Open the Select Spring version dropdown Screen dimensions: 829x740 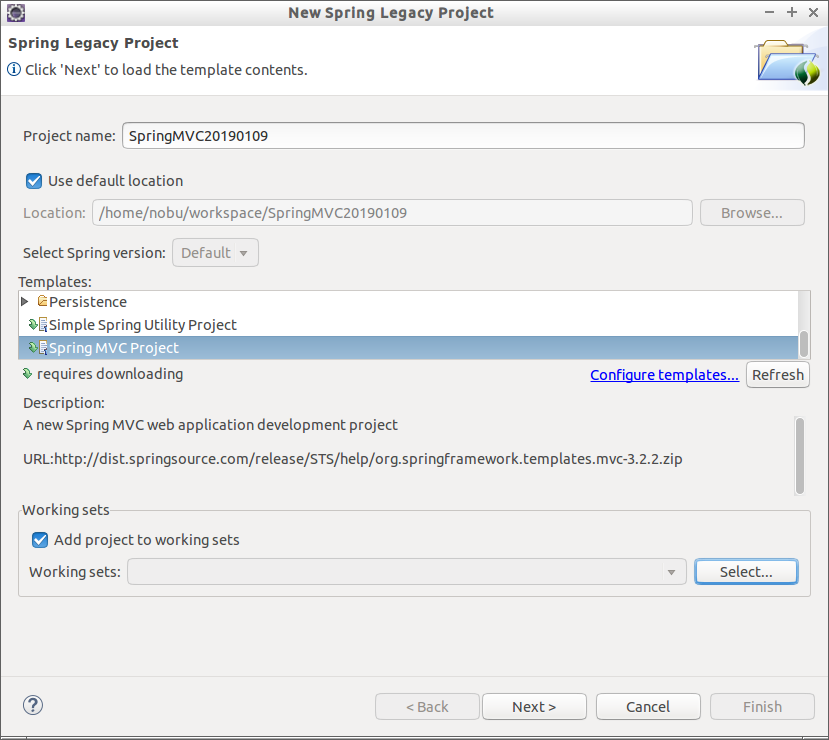215,253
